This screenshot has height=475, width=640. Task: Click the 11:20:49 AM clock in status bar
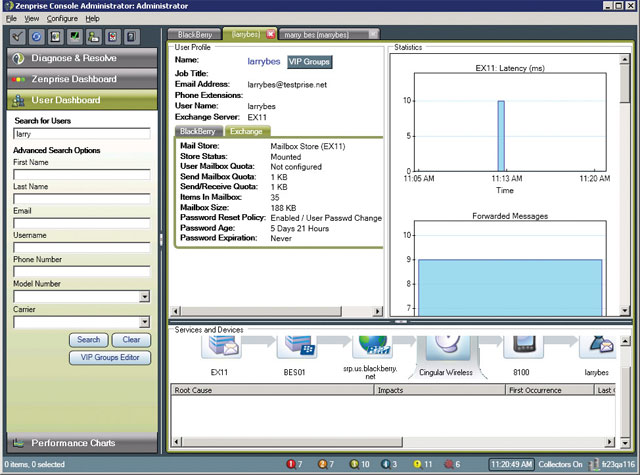(511, 464)
